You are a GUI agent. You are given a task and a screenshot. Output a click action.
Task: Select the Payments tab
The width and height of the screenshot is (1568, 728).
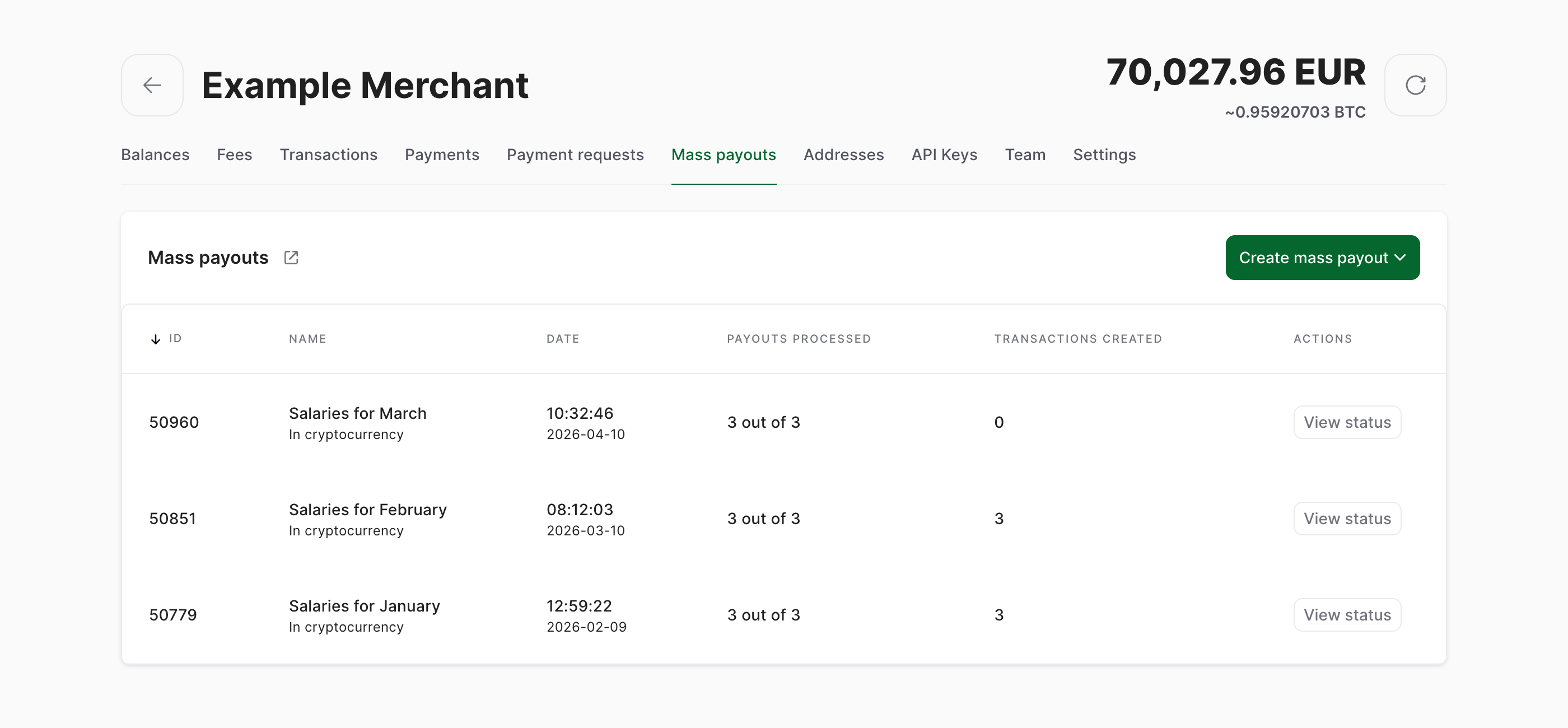point(442,155)
